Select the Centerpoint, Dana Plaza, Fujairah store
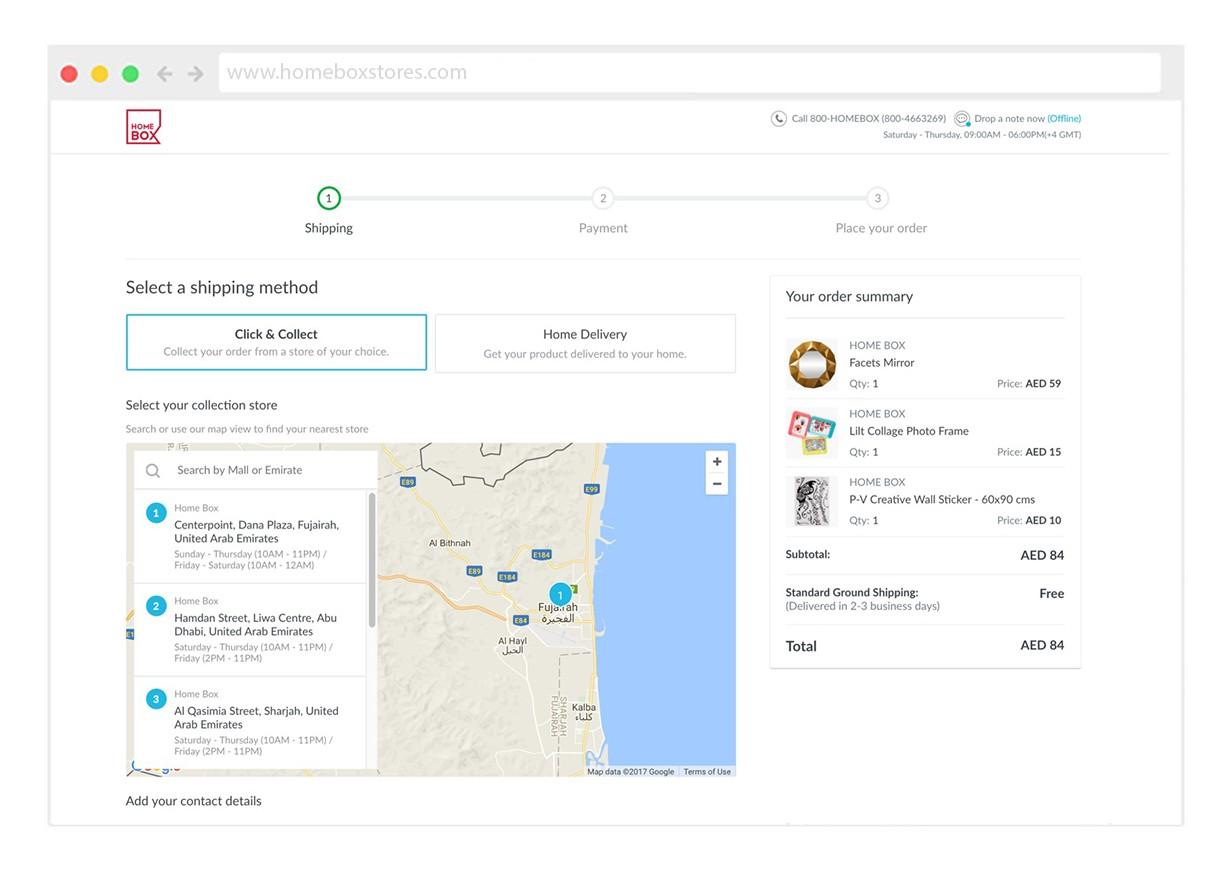The width and height of the screenshot is (1224, 880). (x=250, y=536)
